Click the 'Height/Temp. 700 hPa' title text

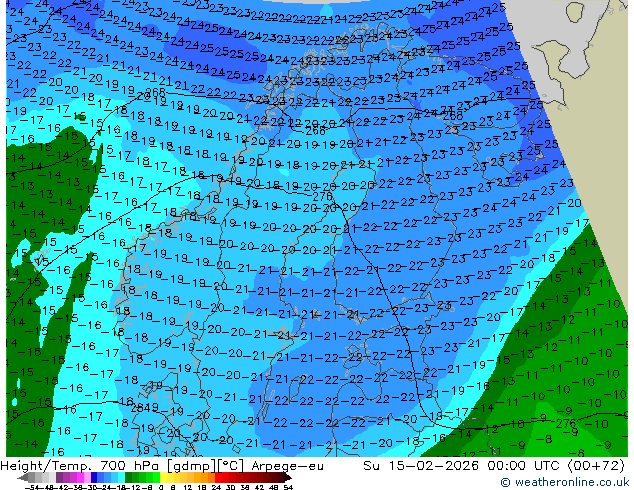pos(80,466)
